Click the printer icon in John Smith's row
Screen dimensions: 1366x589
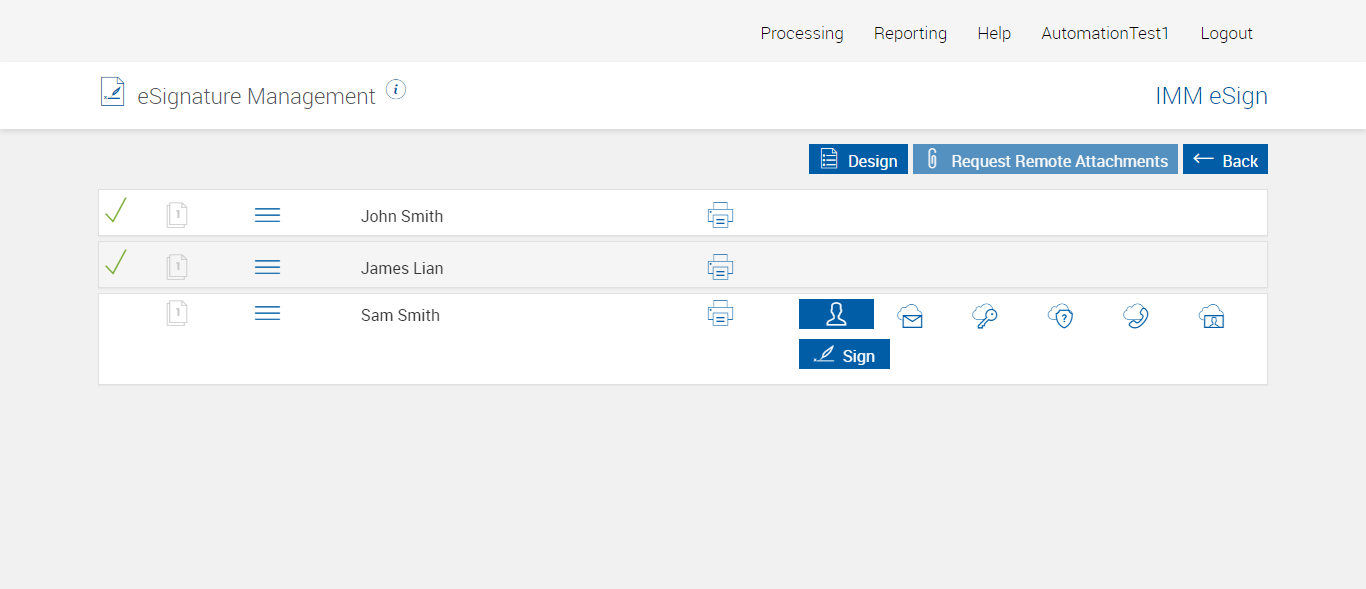click(720, 215)
